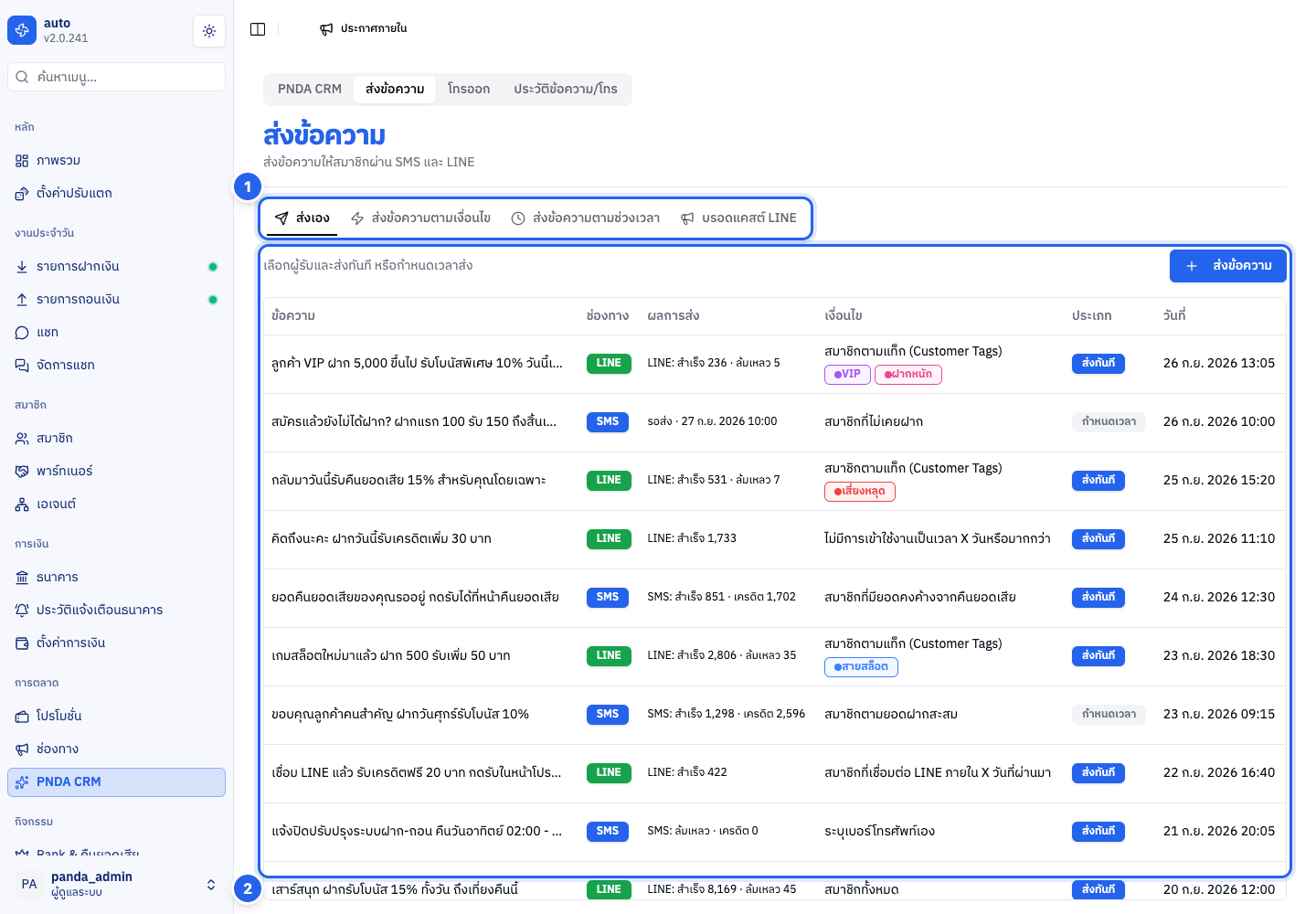Open แชท chat bubble icon
The height and width of the screenshot is (914, 1316).
22,333
